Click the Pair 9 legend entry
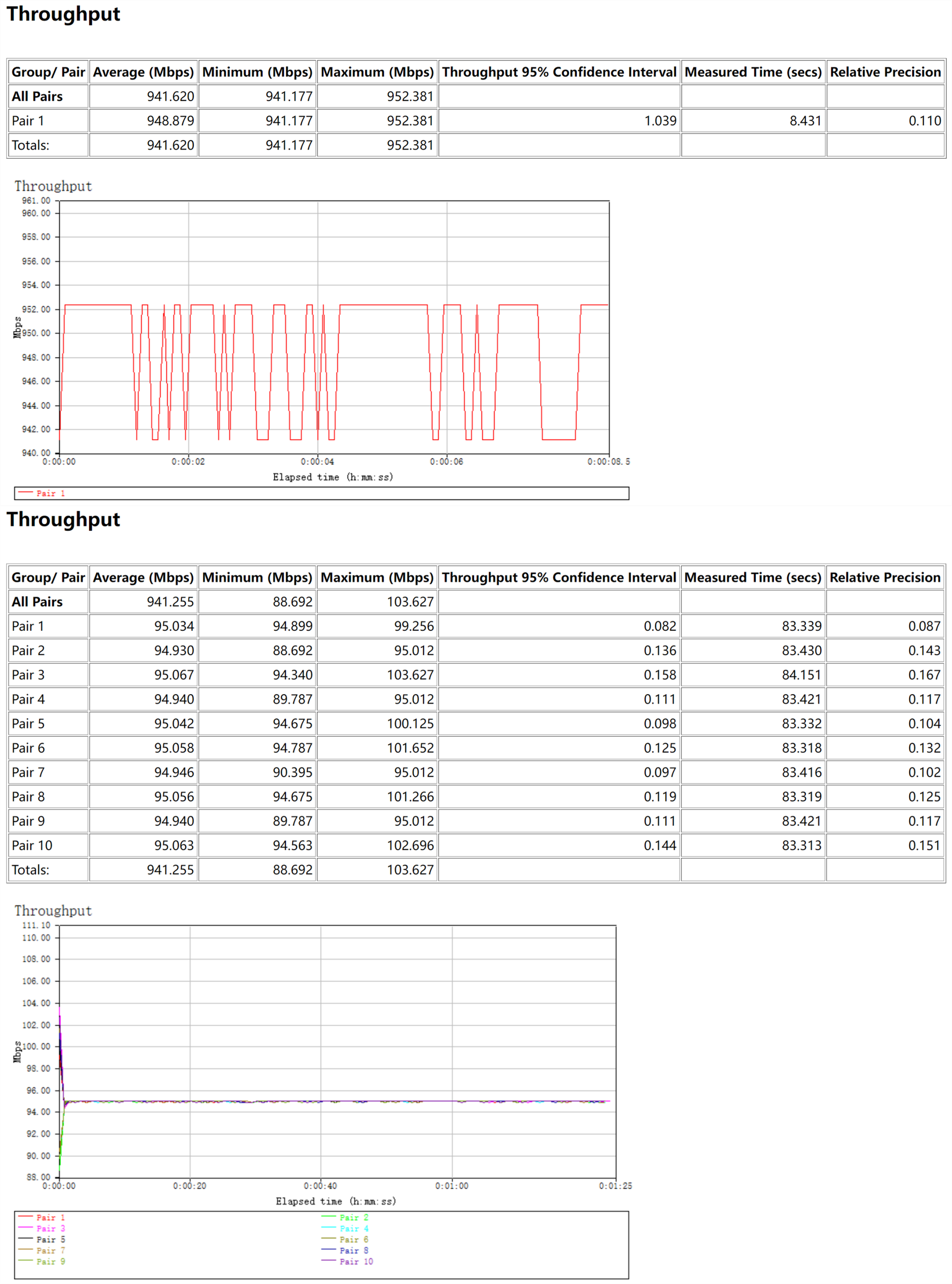Viewport: 952px width, 1284px height. pos(50,1261)
